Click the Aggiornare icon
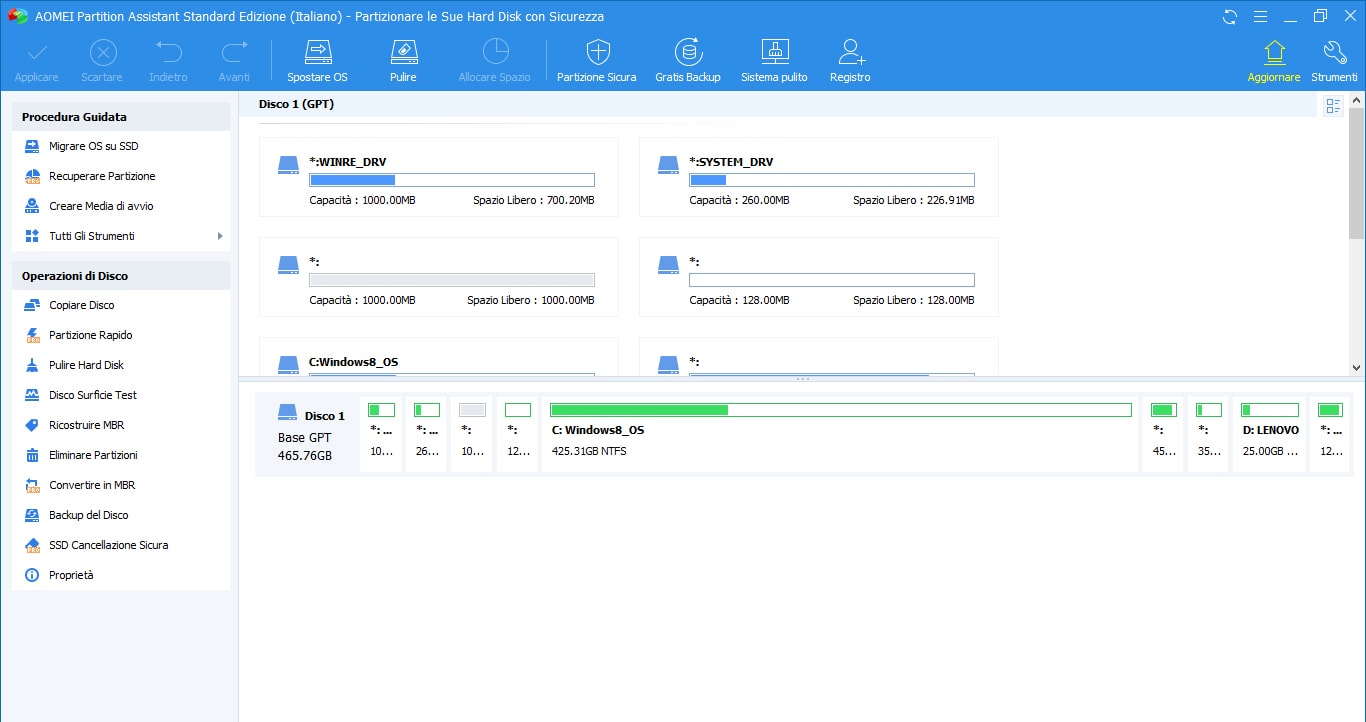The height and width of the screenshot is (722, 1366). (x=1273, y=58)
